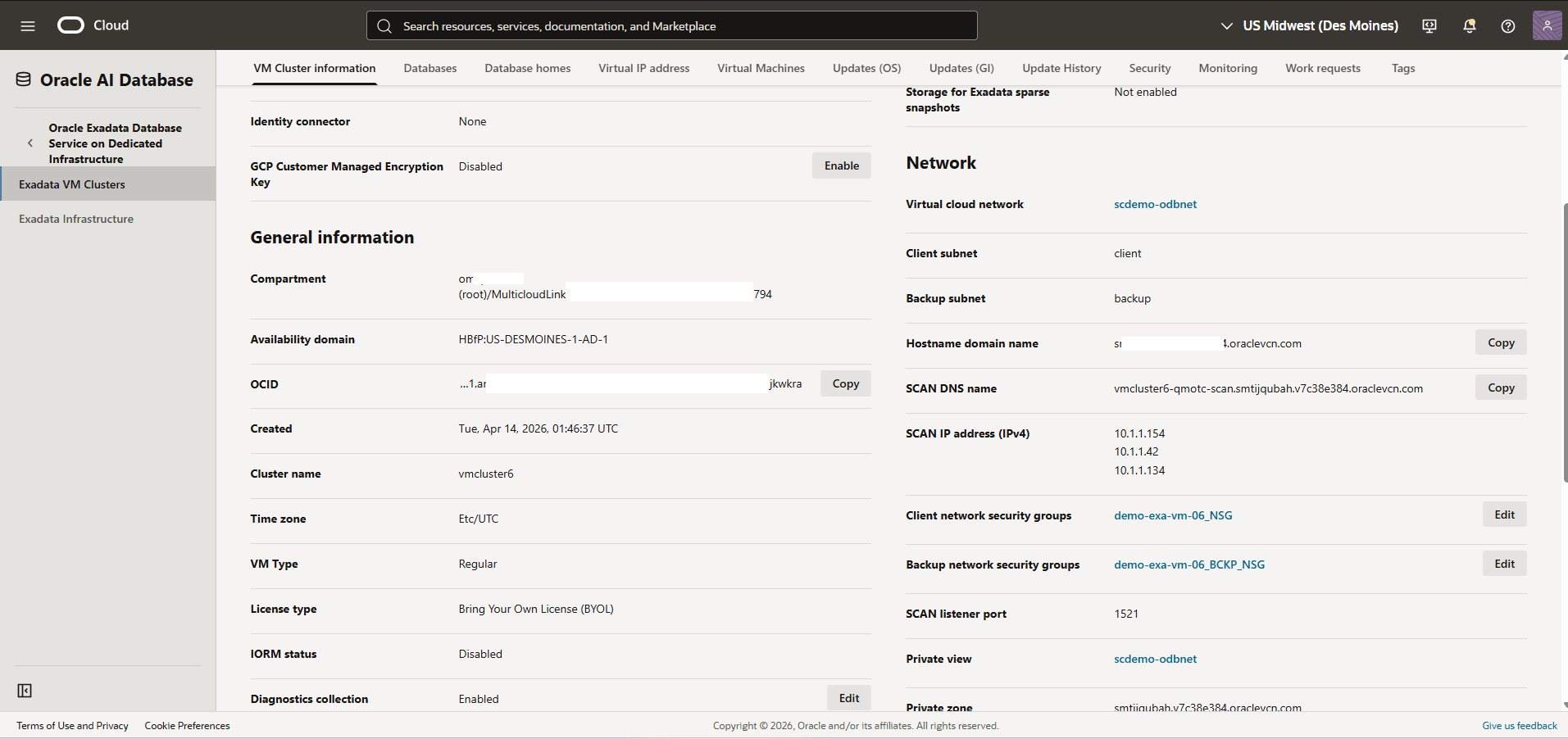Select the VM Cluster information tab

pos(315,68)
